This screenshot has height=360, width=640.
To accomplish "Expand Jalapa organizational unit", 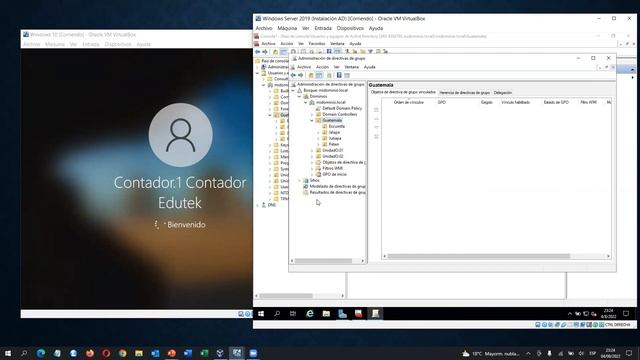I will coord(318,132).
